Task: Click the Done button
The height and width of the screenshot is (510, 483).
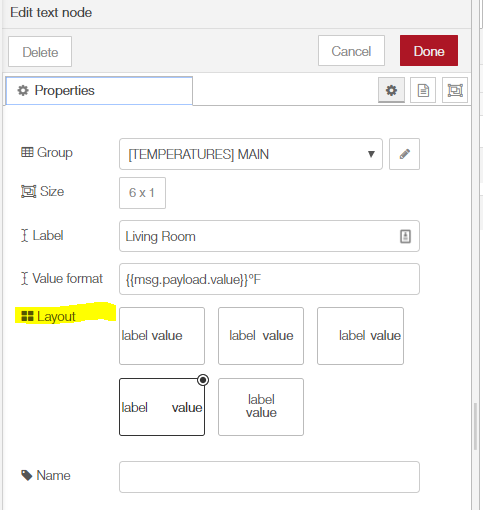Action: (x=429, y=51)
